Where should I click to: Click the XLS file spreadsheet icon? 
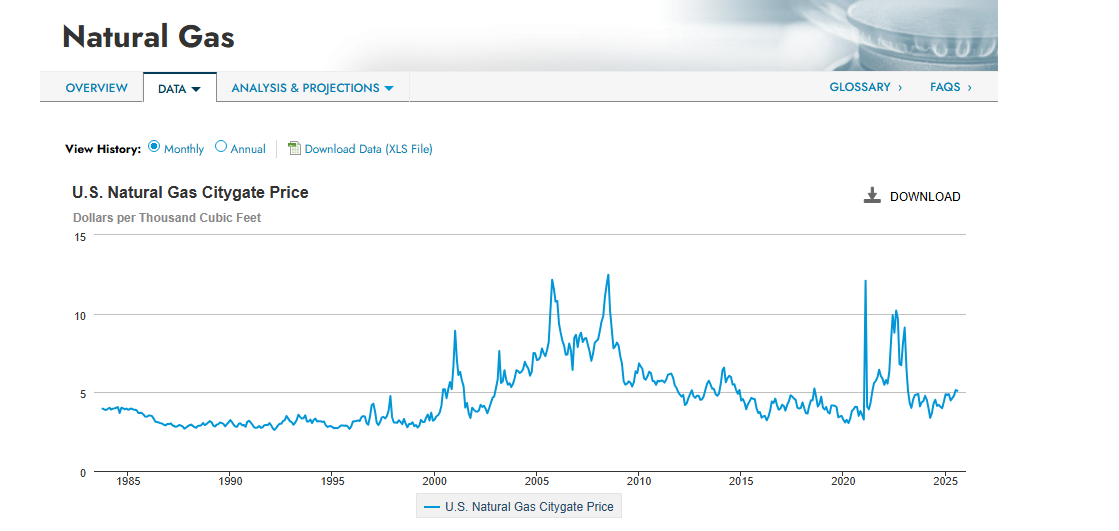(x=294, y=148)
